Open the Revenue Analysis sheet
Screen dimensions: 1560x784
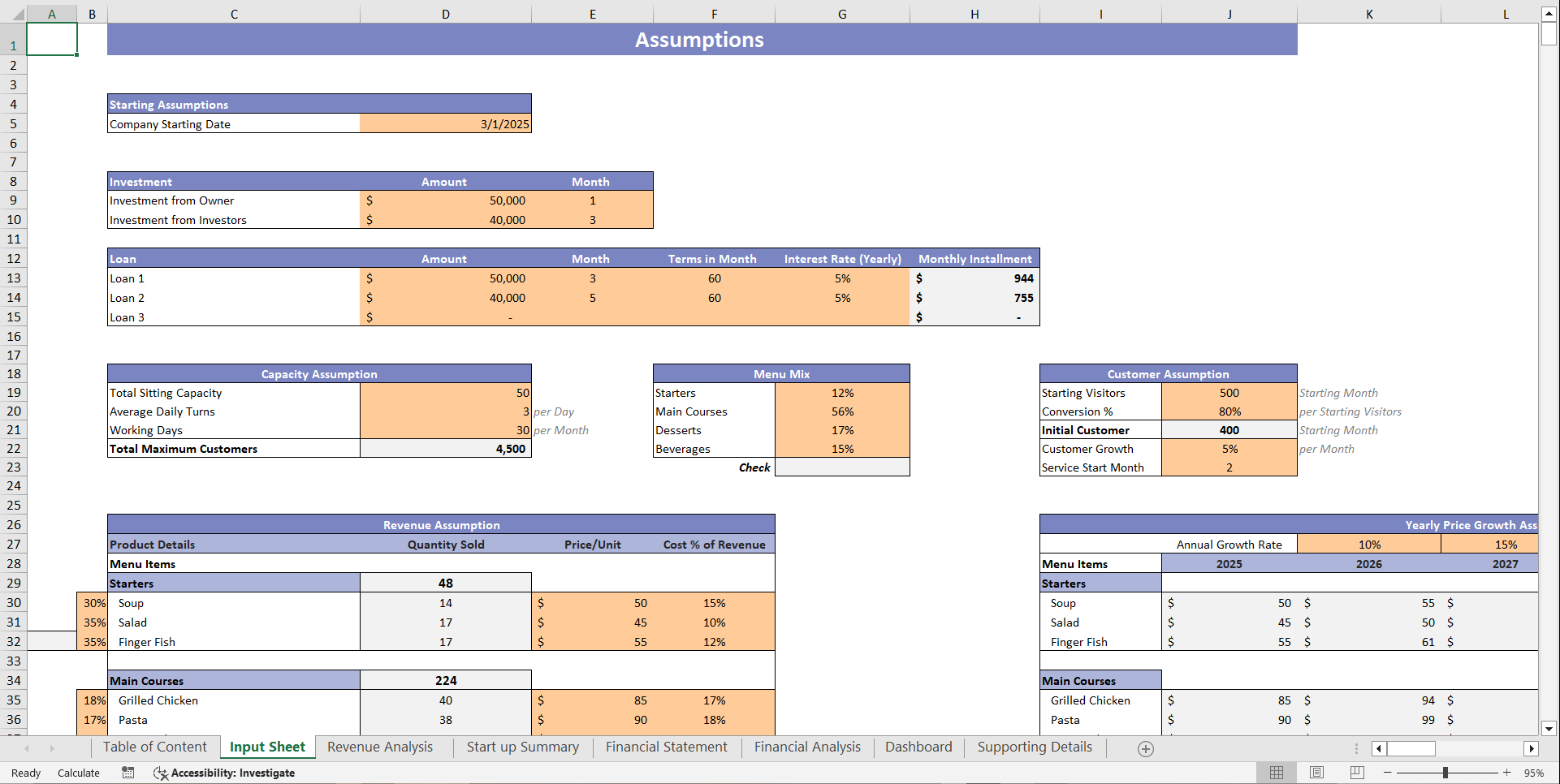[x=378, y=747]
